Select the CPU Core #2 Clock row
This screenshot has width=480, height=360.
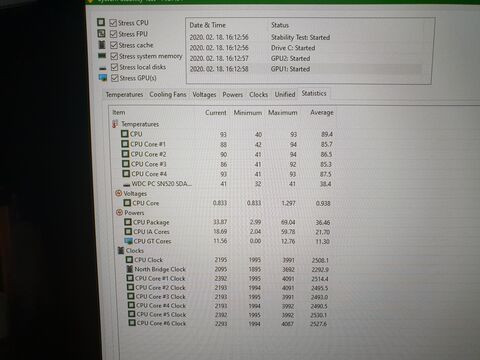pyautogui.click(x=228, y=287)
